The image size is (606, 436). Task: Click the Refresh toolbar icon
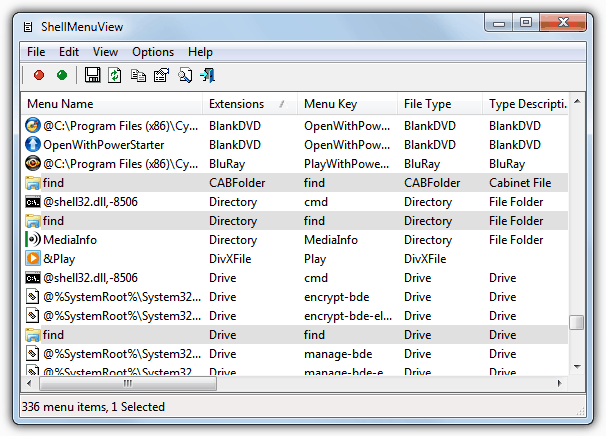(115, 75)
